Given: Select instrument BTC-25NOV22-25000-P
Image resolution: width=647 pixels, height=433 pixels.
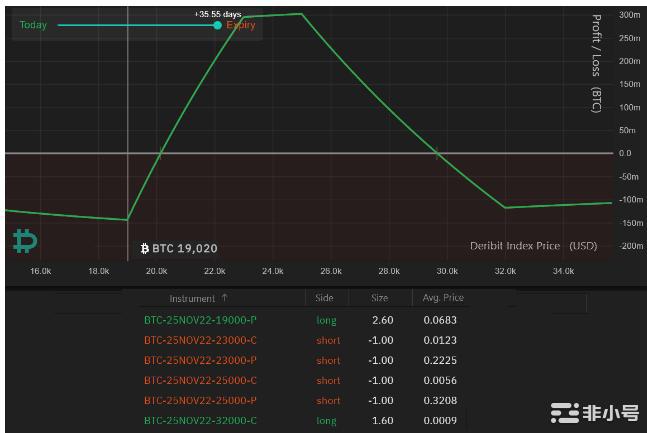Looking at the screenshot, I should (200, 400).
